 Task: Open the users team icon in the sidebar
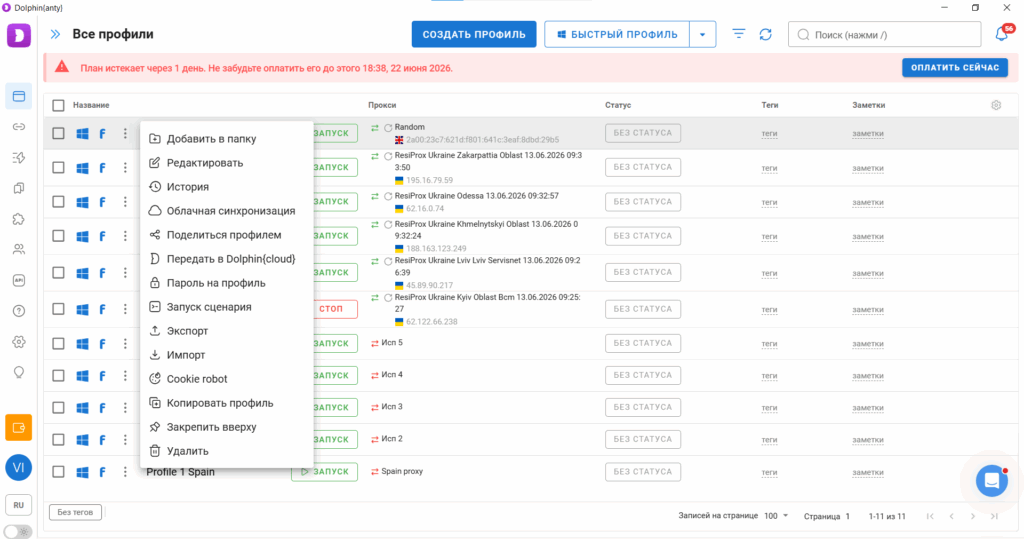(x=18, y=250)
